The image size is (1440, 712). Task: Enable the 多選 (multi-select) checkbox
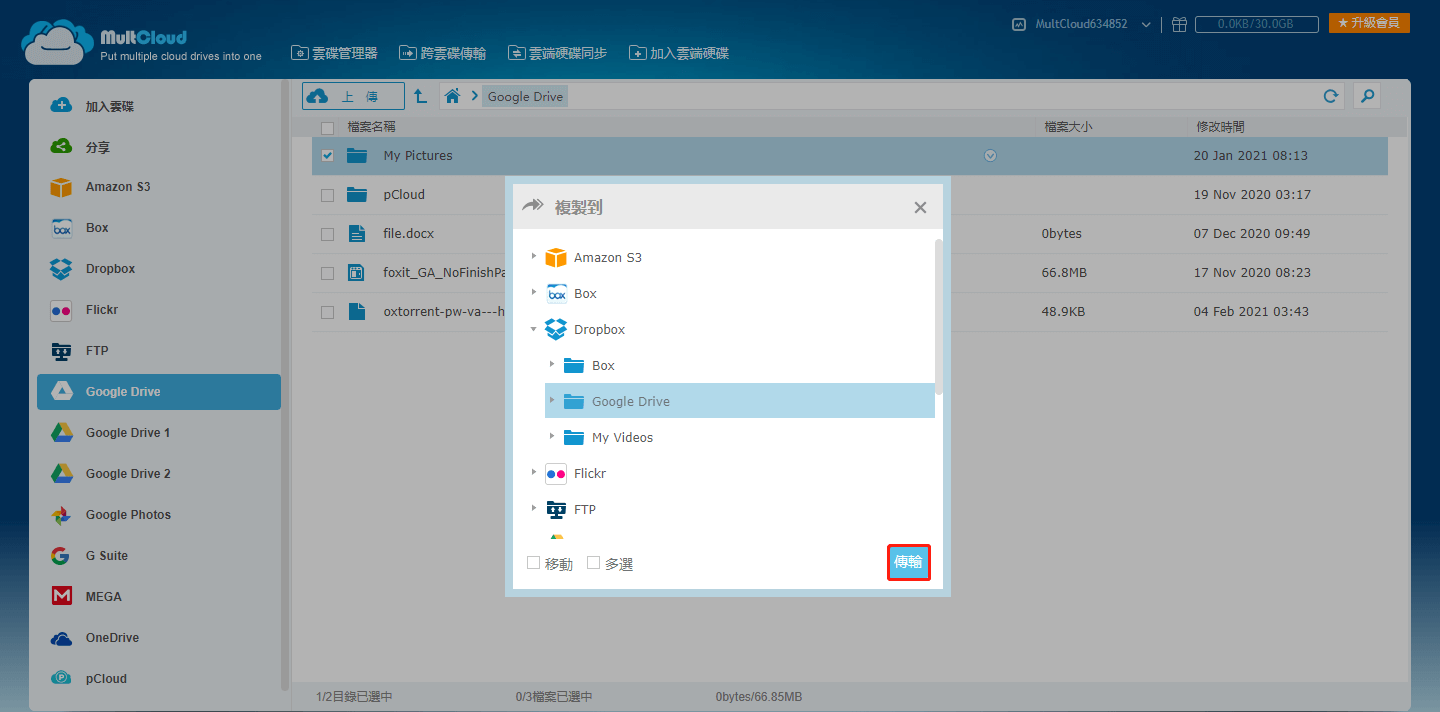pos(593,563)
